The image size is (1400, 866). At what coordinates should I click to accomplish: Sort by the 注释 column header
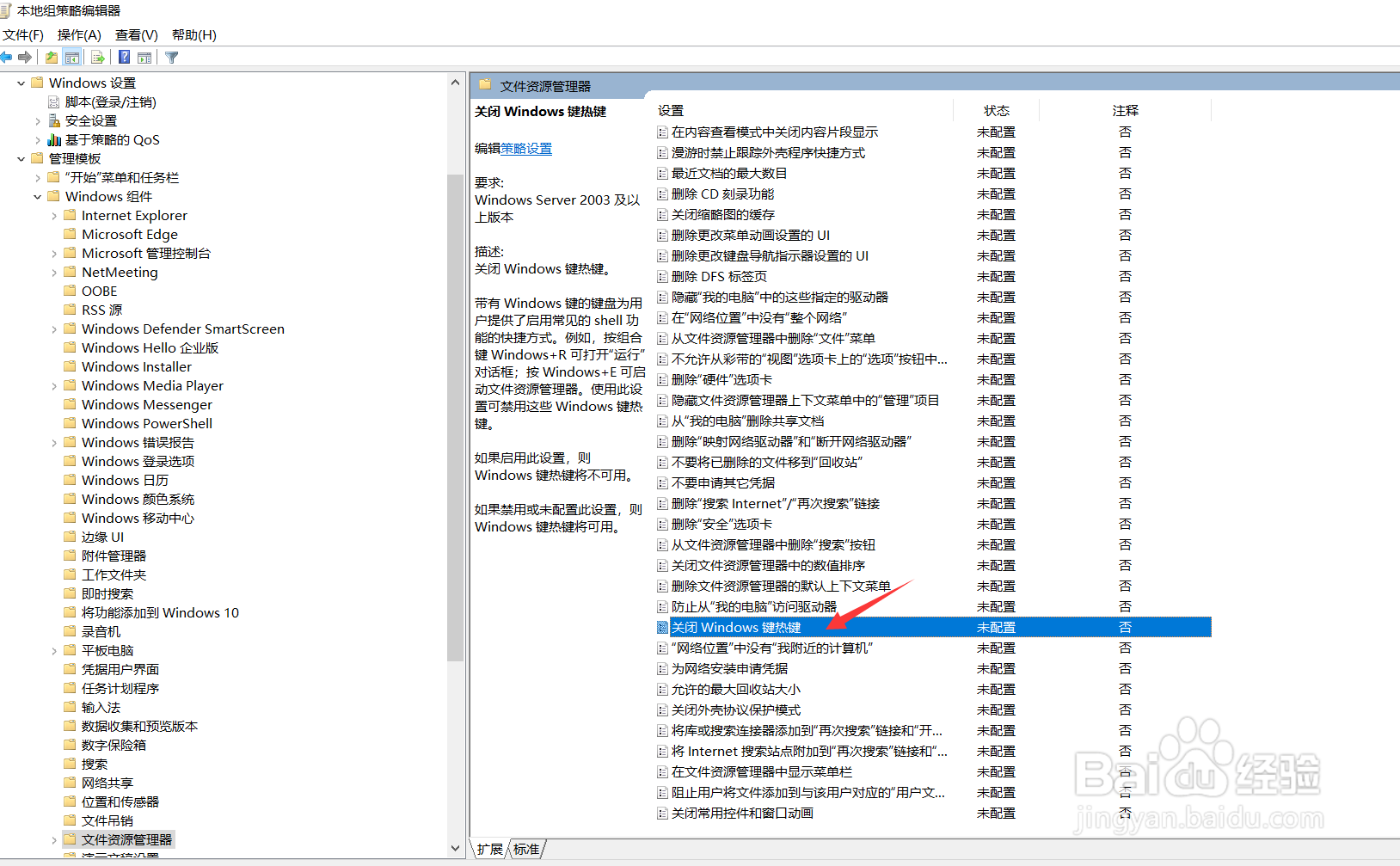click(x=1126, y=111)
